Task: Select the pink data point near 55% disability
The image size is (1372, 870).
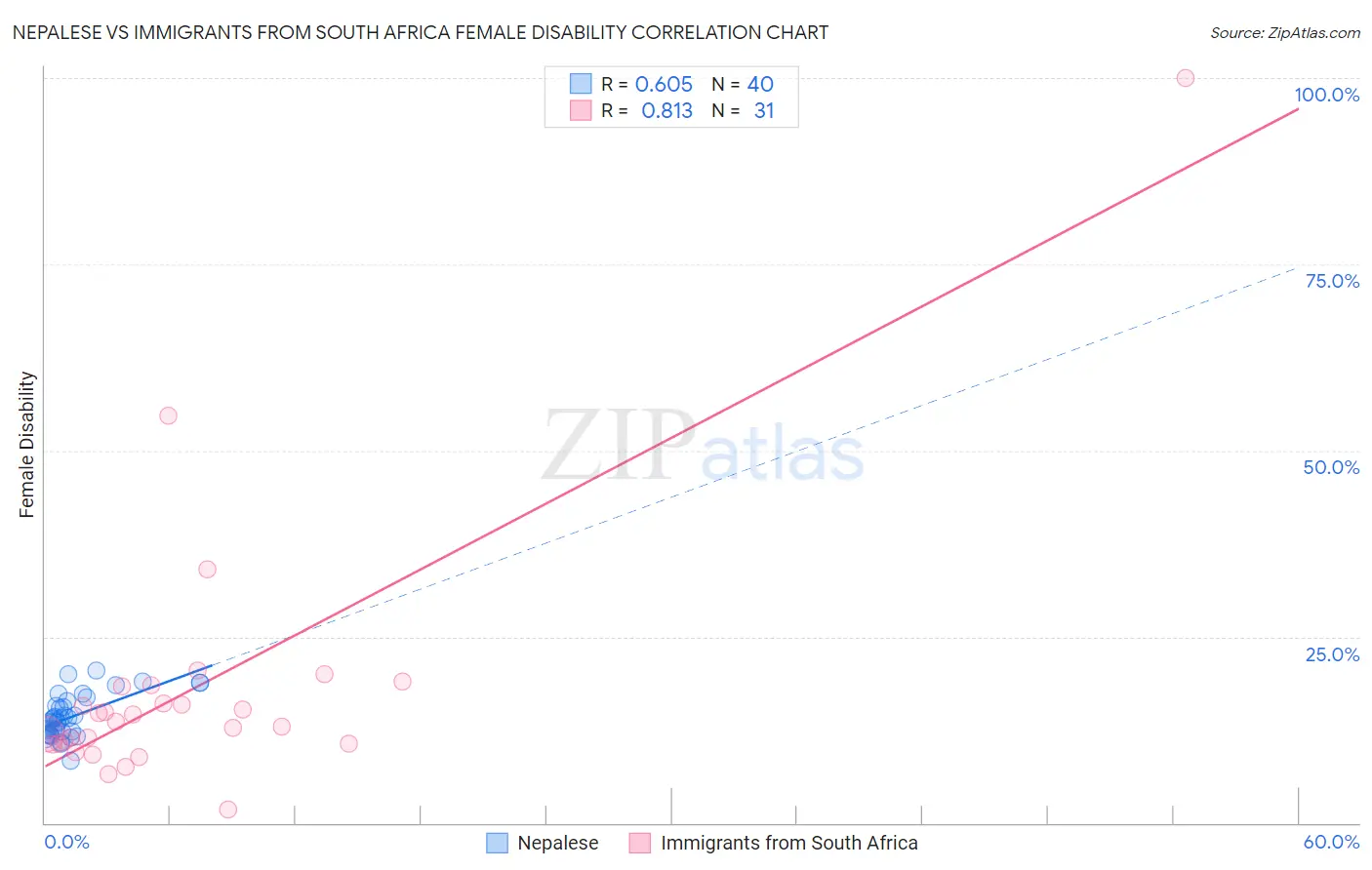Action: 168,415
